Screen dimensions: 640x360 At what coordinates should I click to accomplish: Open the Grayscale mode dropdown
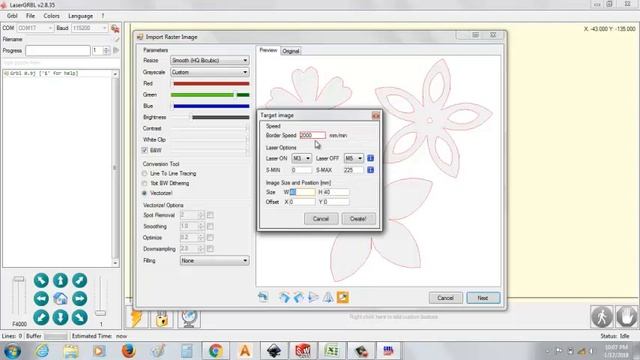point(209,72)
